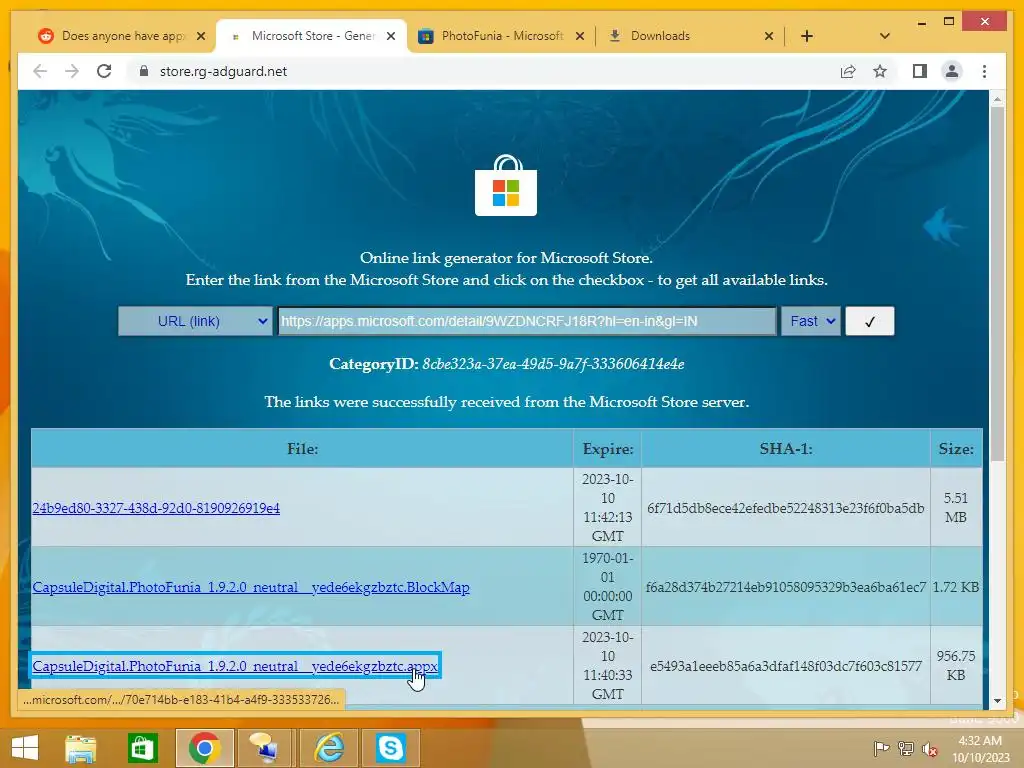The width and height of the screenshot is (1024, 768).
Task: Click the SHA-1 hash starting 6f71d5db
Action: pyautogui.click(x=786, y=508)
